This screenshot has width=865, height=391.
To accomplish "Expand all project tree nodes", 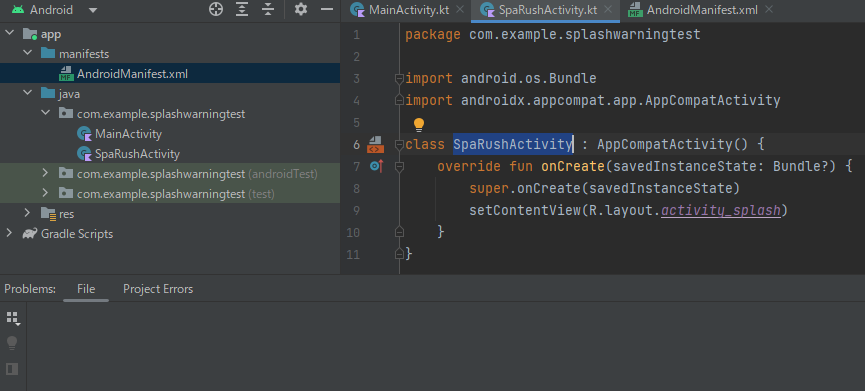I will coord(242,9).
